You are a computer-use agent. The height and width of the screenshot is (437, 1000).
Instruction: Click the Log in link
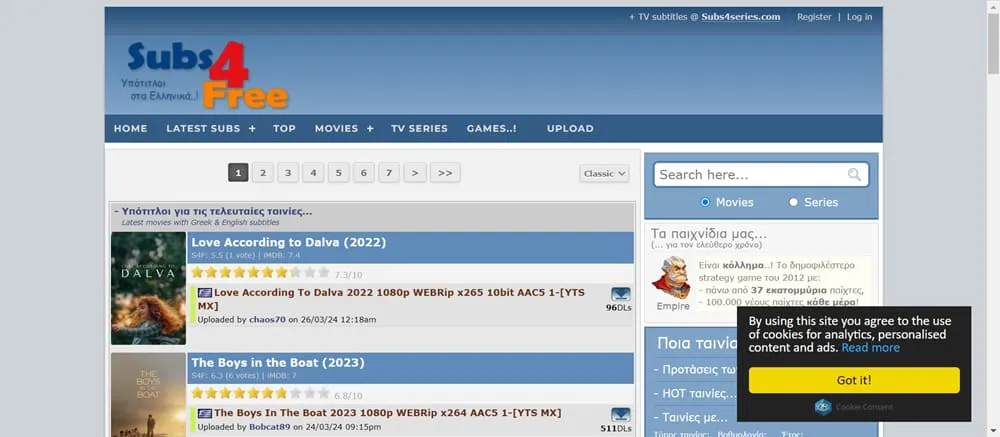tap(860, 17)
